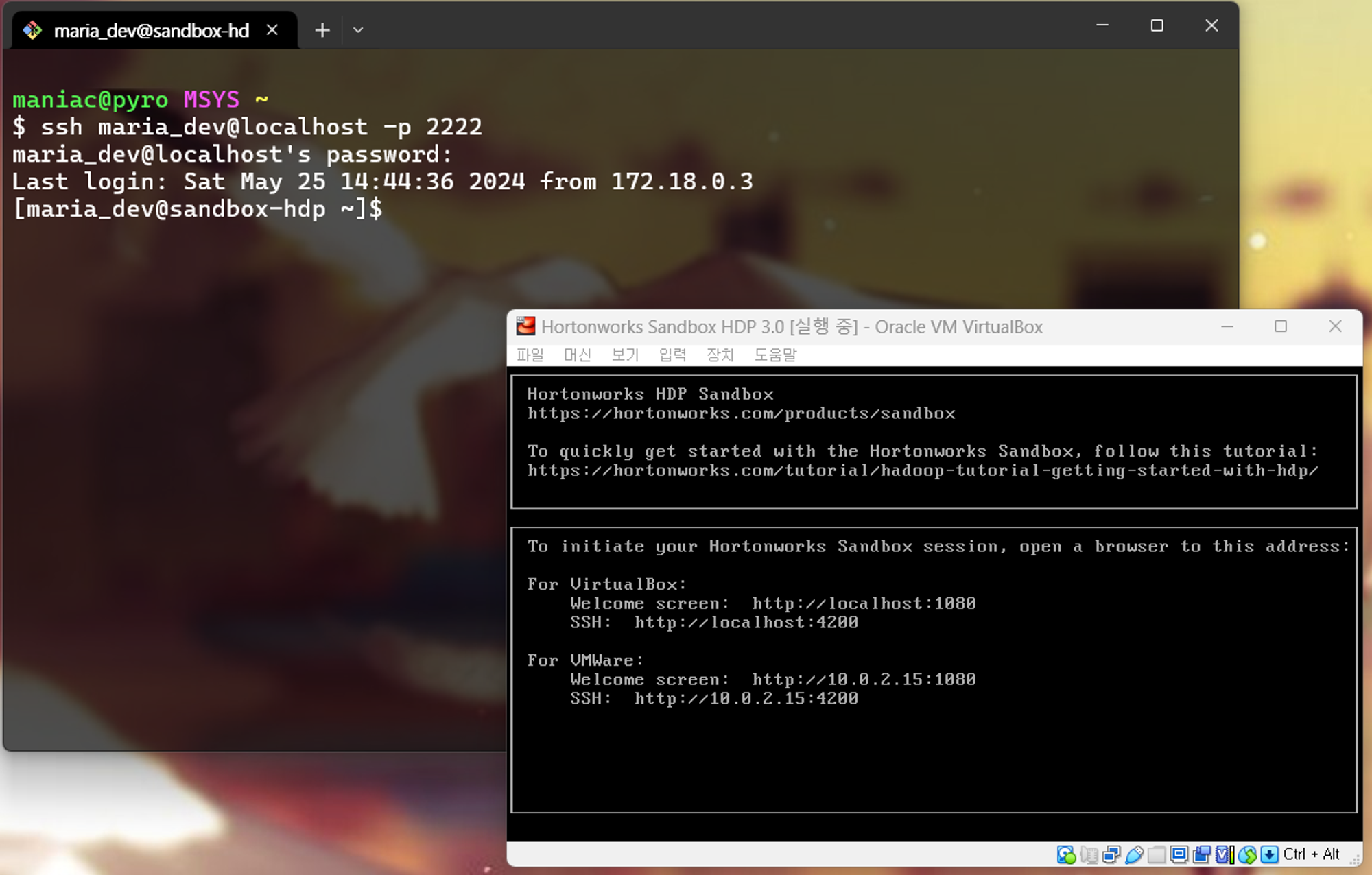
Task: Click the Ctrl + Alt host key label
Action: pyautogui.click(x=1312, y=854)
